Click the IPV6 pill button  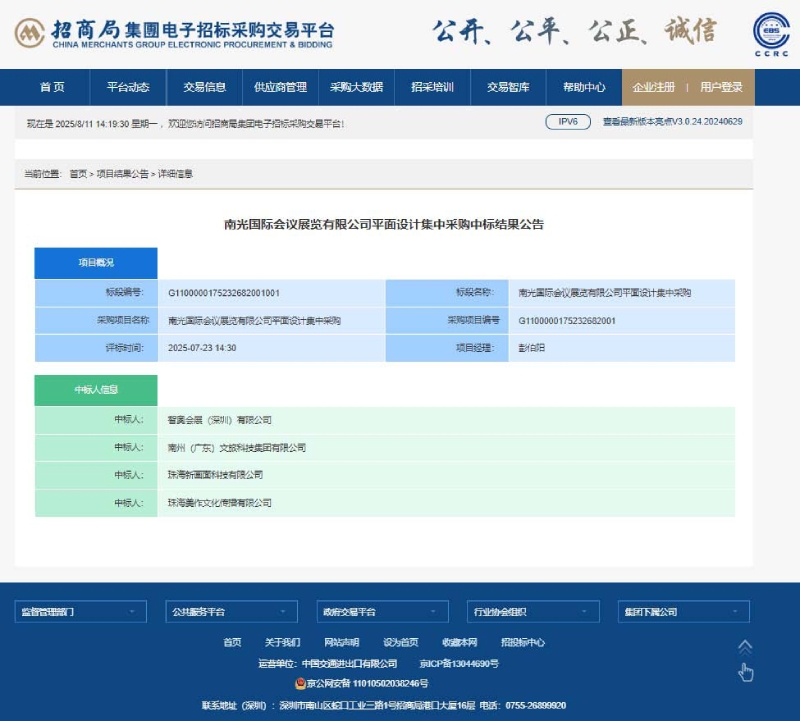pos(568,122)
